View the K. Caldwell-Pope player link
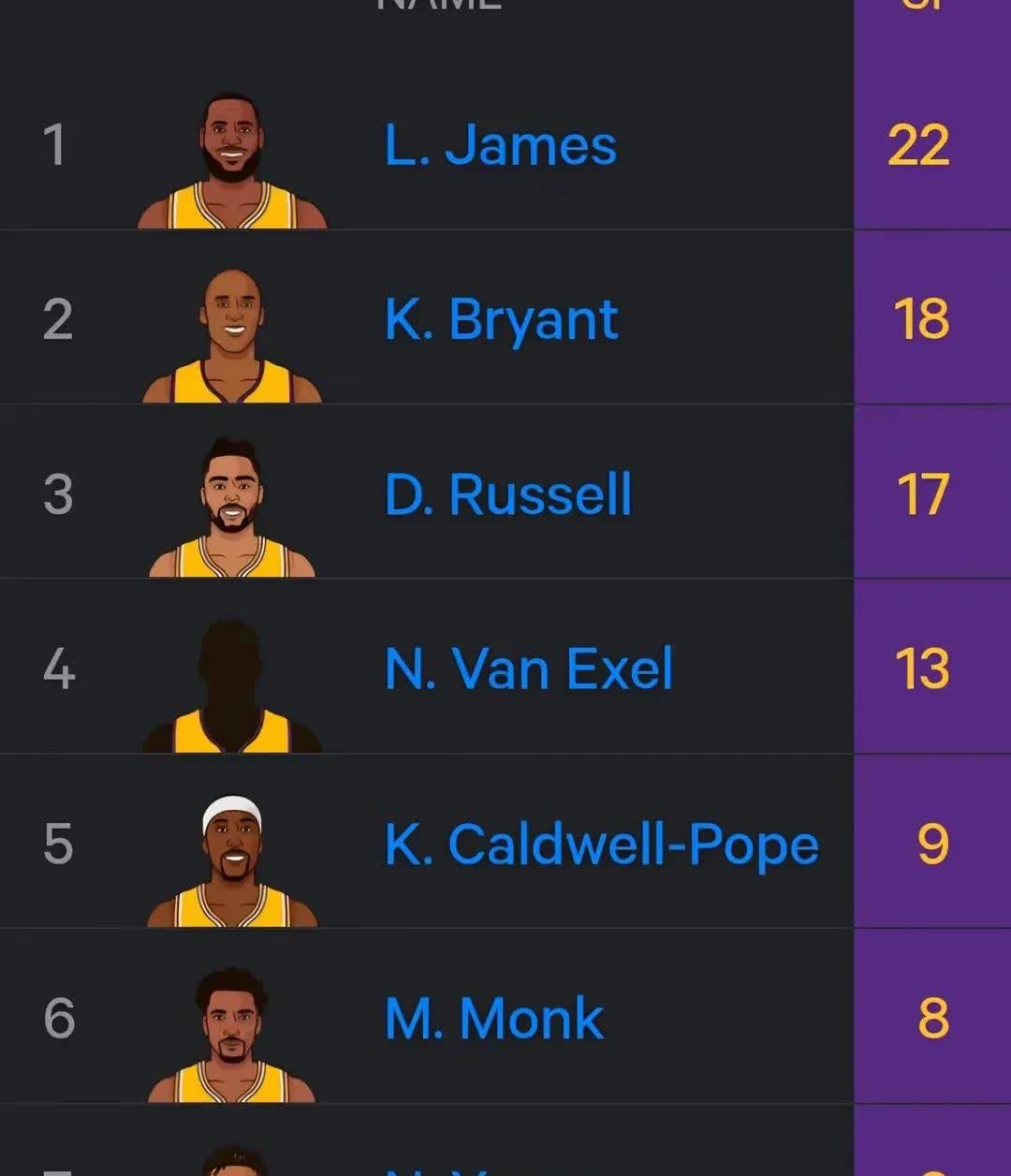Image resolution: width=1011 pixels, height=1176 pixels. [x=602, y=844]
